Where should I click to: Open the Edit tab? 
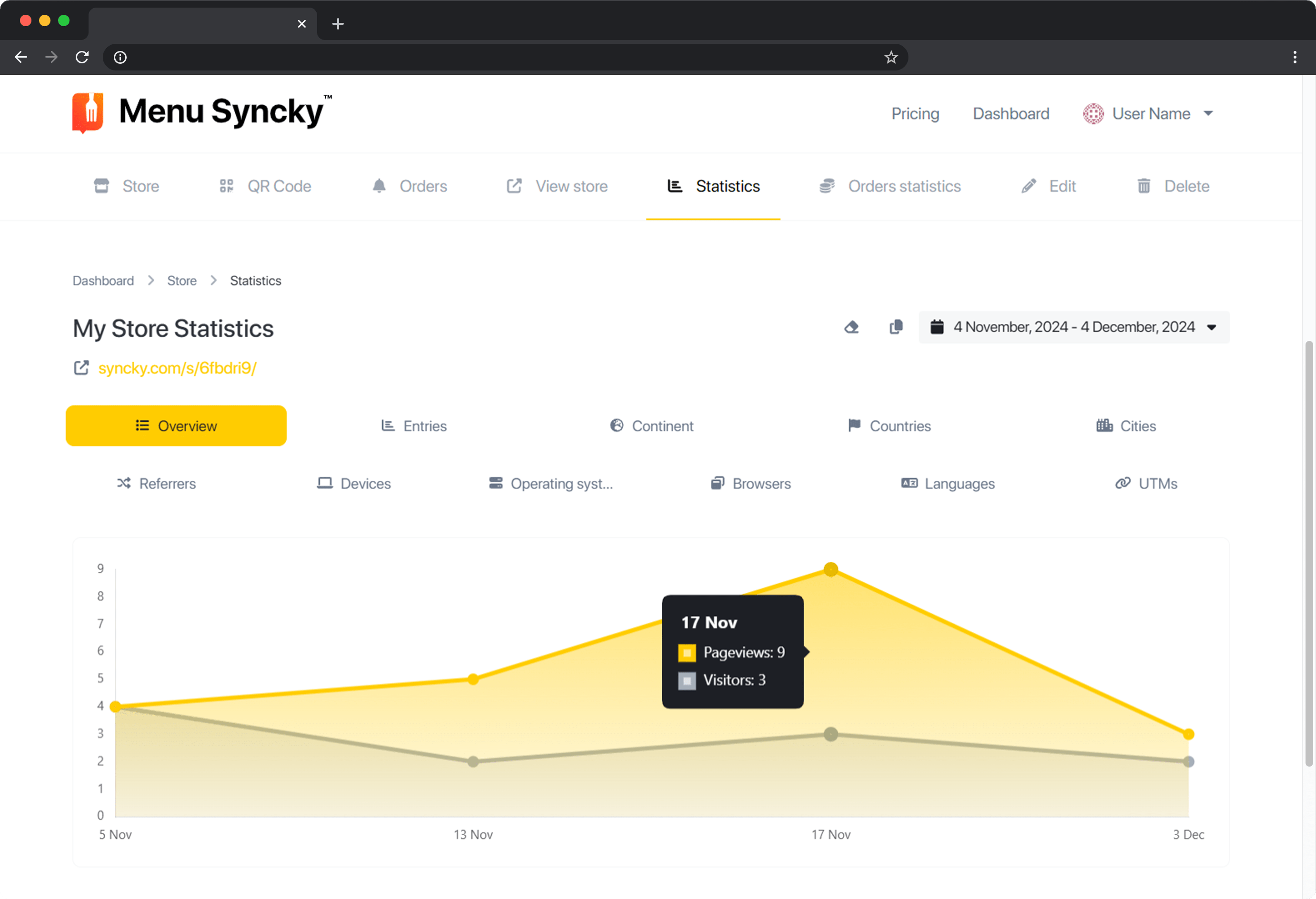pyautogui.click(x=1048, y=186)
